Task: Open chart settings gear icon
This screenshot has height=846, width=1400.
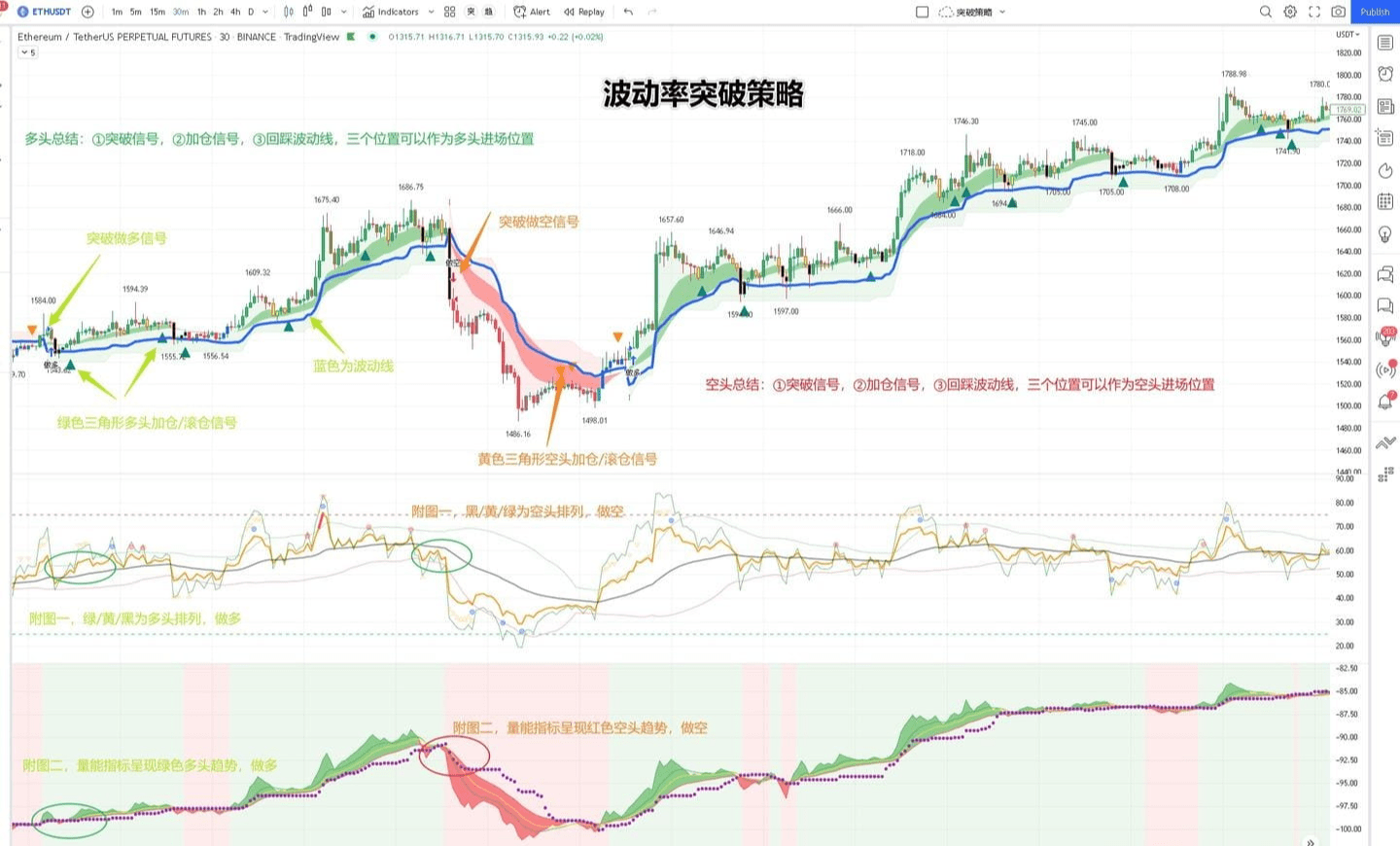Action: point(1290,12)
